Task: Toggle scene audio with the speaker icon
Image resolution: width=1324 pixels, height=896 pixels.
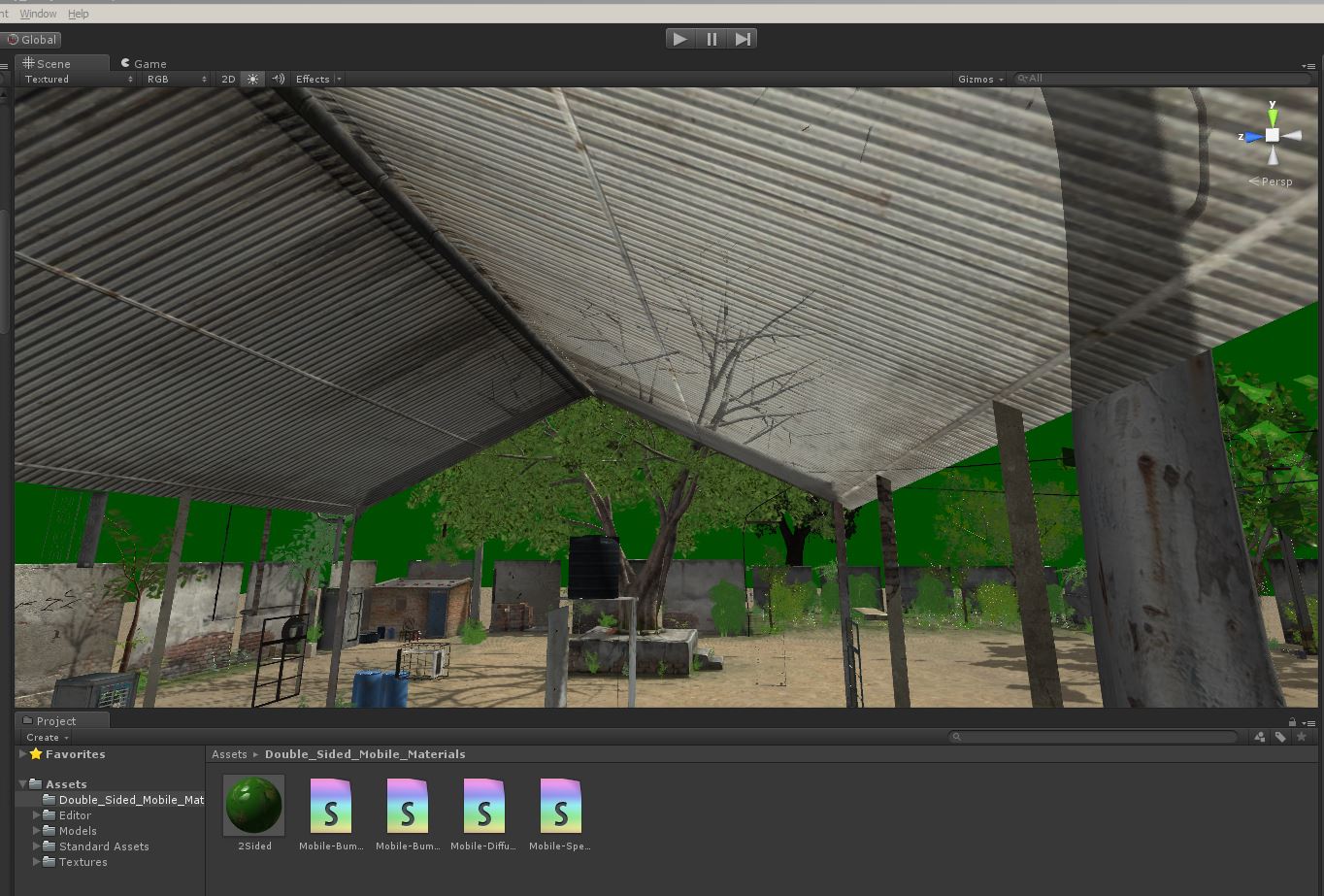Action: pyautogui.click(x=278, y=79)
